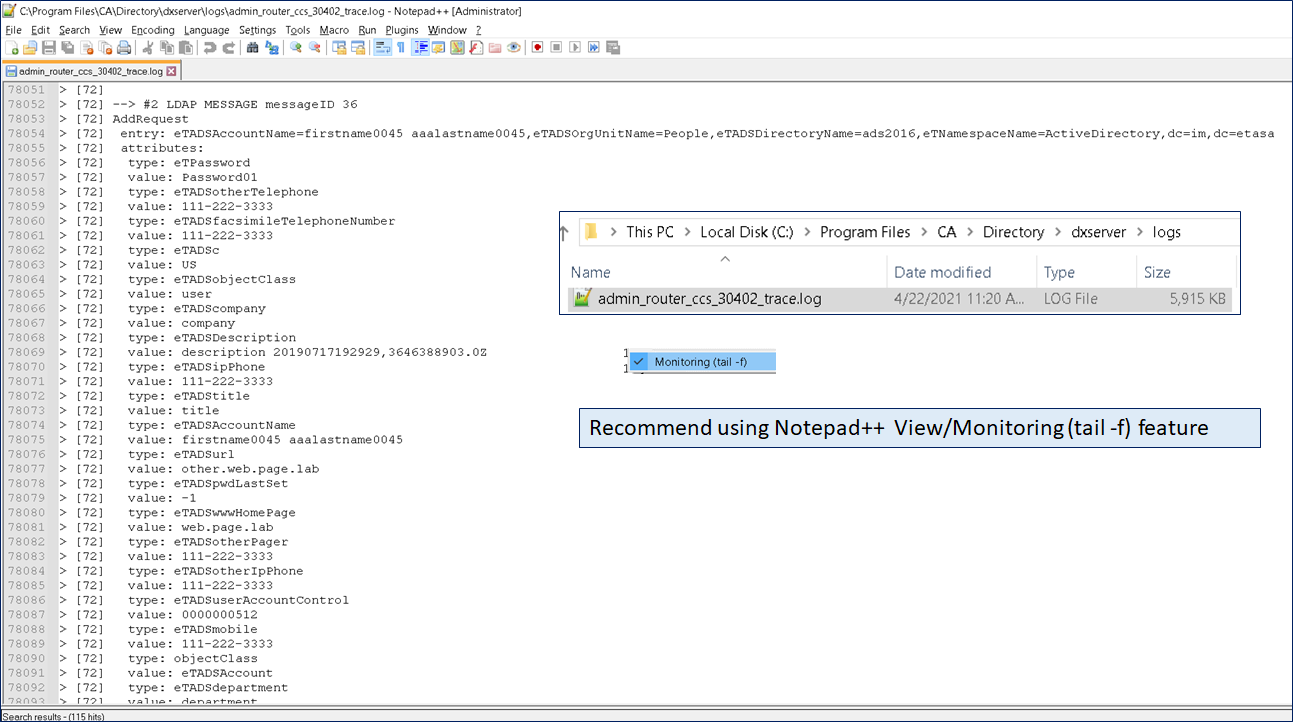Click the Zoom In magnifier icon

296,48
